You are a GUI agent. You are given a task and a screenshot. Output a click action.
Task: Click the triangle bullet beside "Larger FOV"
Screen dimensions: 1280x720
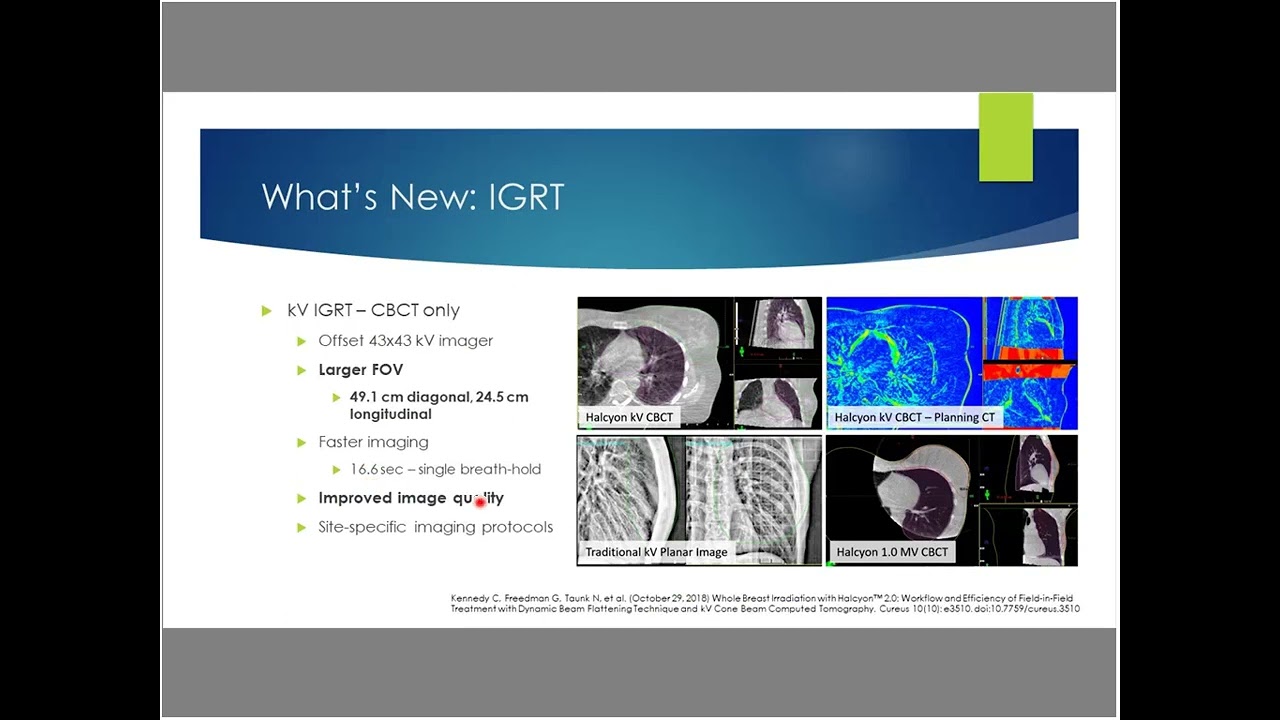pos(301,370)
